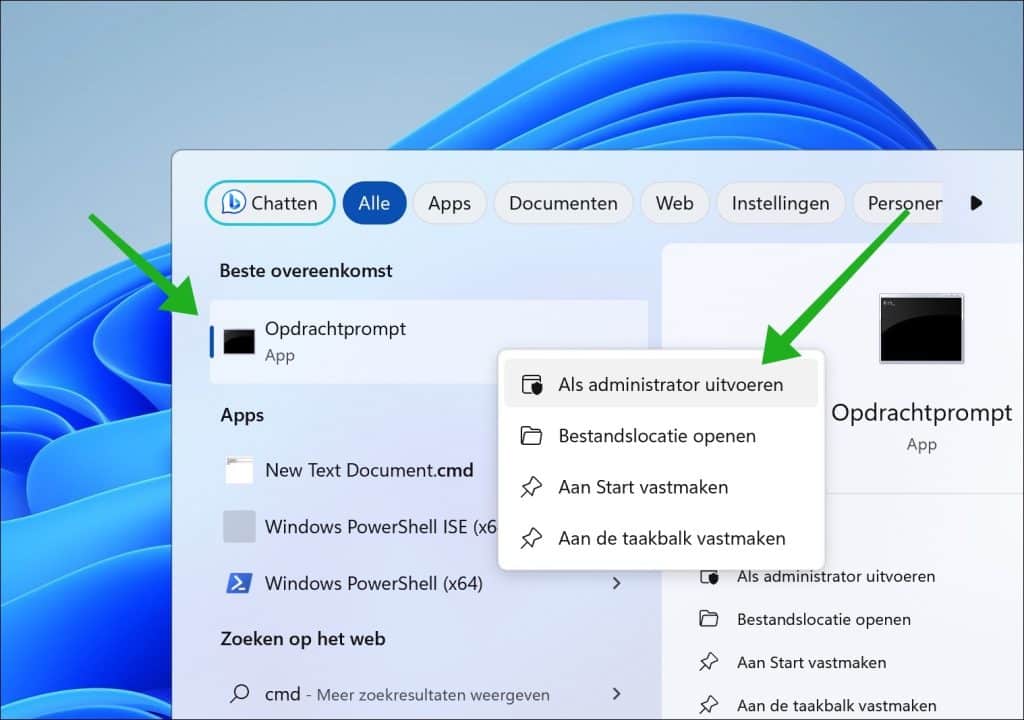The width and height of the screenshot is (1024, 720).
Task: Select Opdrachtprompt best match result
Action: [x=428, y=342]
